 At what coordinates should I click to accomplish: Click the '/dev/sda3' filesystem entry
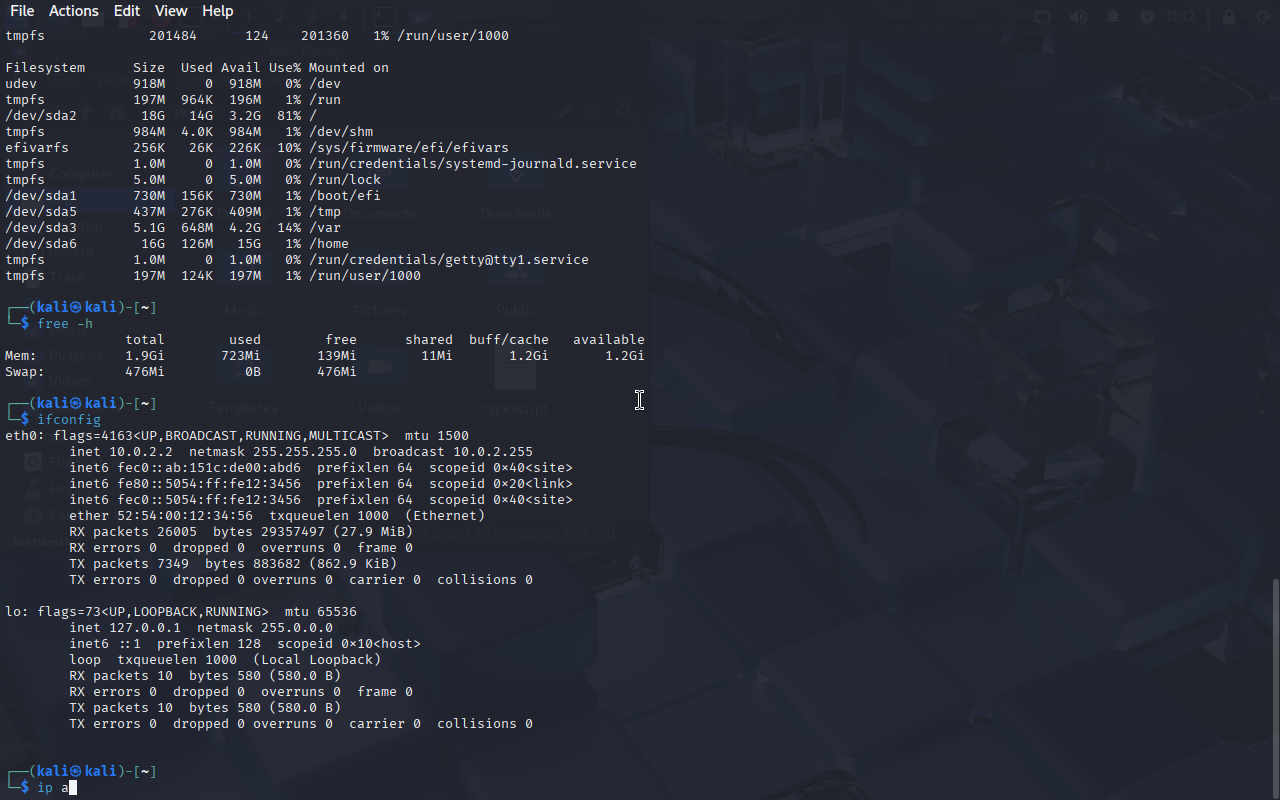[41, 228]
